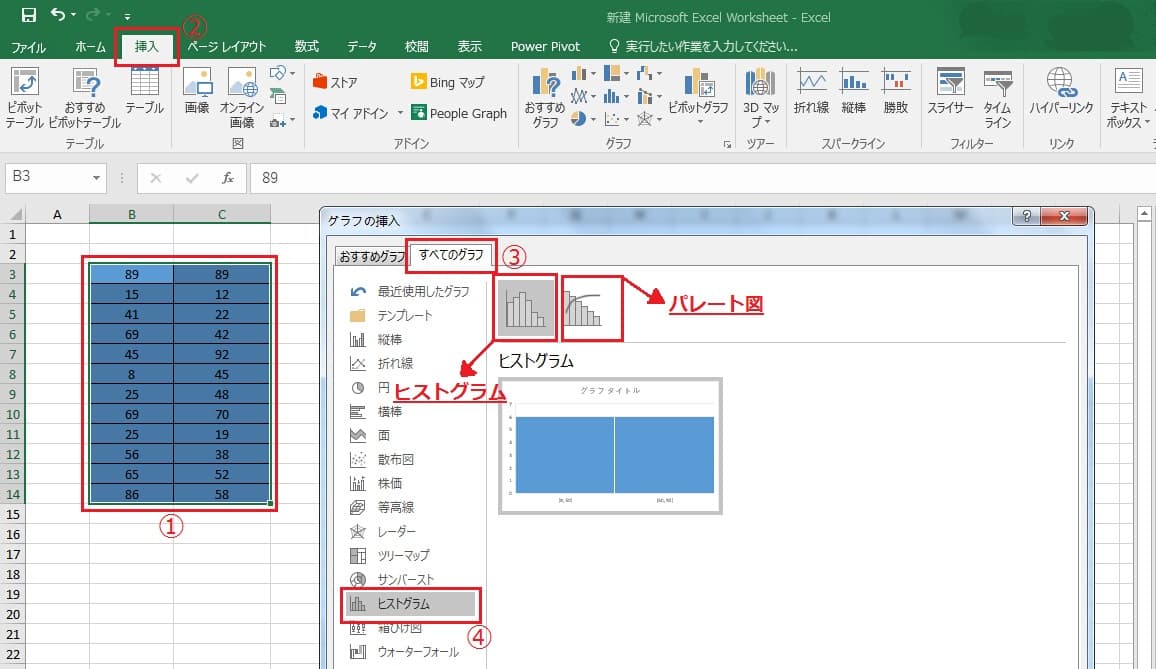The image size is (1156, 669).
Task: Choose Waterfall chart type in list
Action: coord(417,651)
